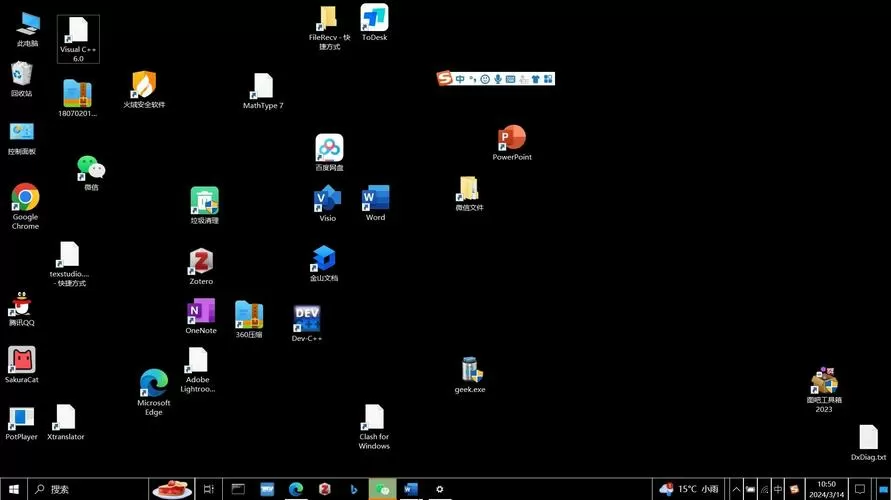Select the MathType 7 shortcut
891x500 pixels.
(263, 91)
